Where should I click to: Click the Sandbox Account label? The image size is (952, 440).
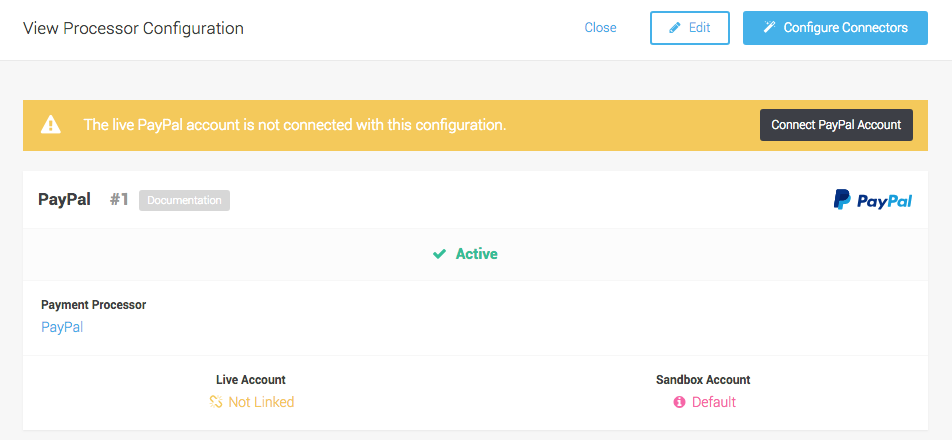pos(703,380)
